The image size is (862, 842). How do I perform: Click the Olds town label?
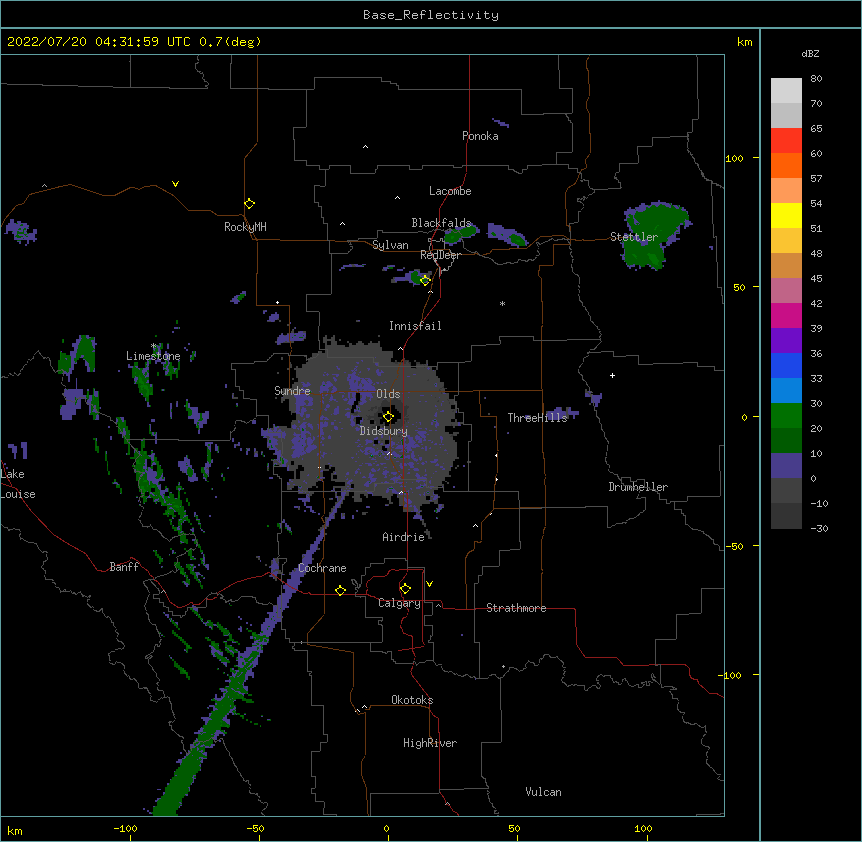[x=388, y=394]
